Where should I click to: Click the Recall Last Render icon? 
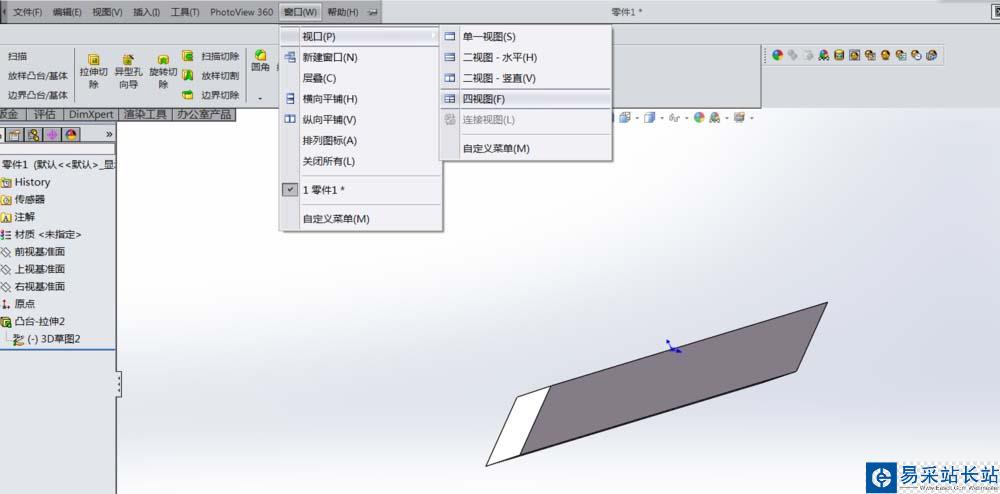coord(931,55)
